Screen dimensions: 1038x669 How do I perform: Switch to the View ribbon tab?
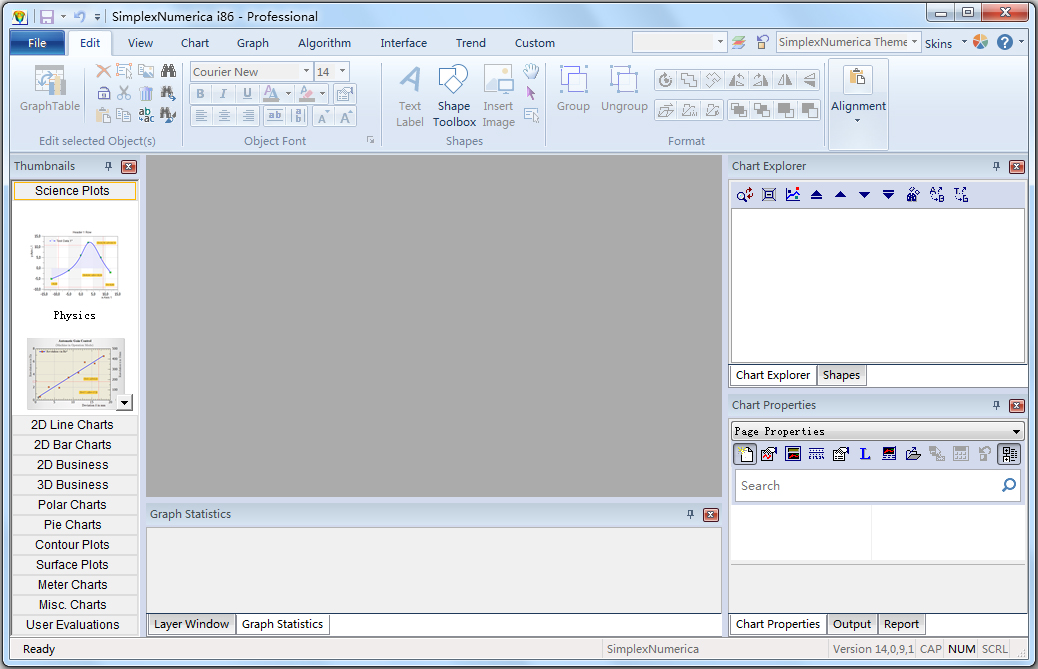(140, 43)
